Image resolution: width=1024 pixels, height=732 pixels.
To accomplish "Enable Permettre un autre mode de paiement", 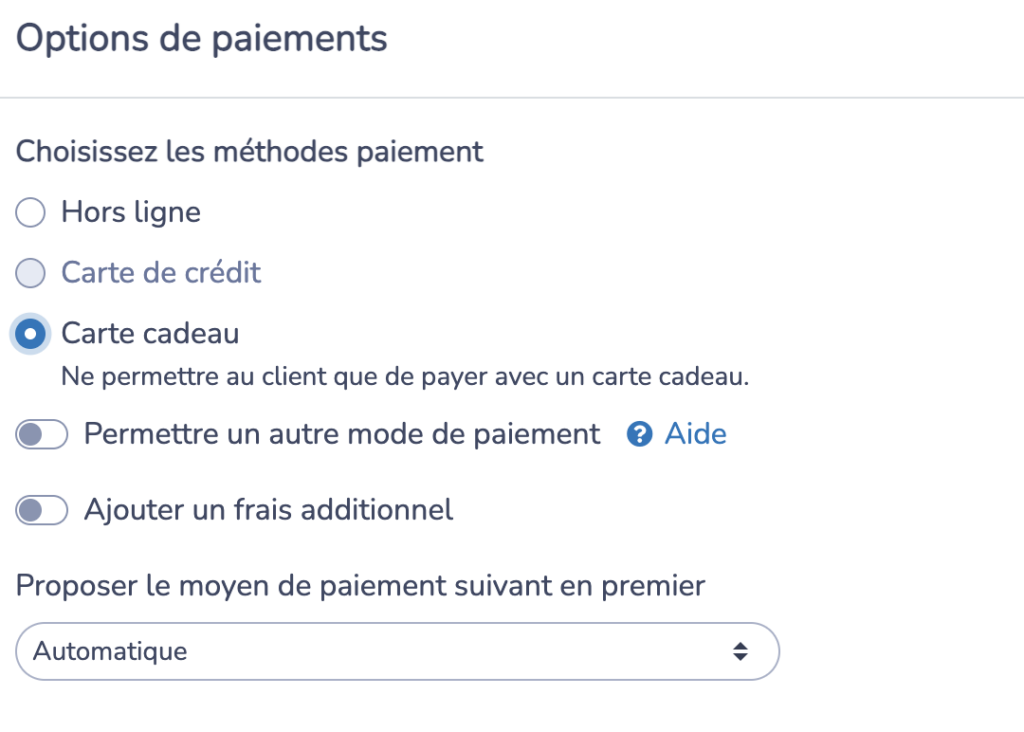I will (41, 434).
